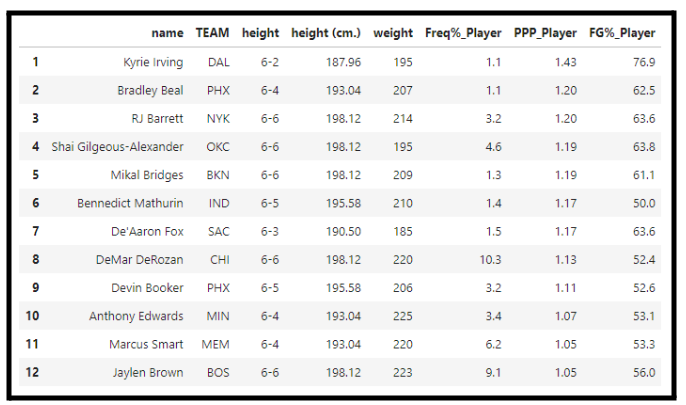
Task: Select the Kyrie Irving name cell
Action: (153, 62)
